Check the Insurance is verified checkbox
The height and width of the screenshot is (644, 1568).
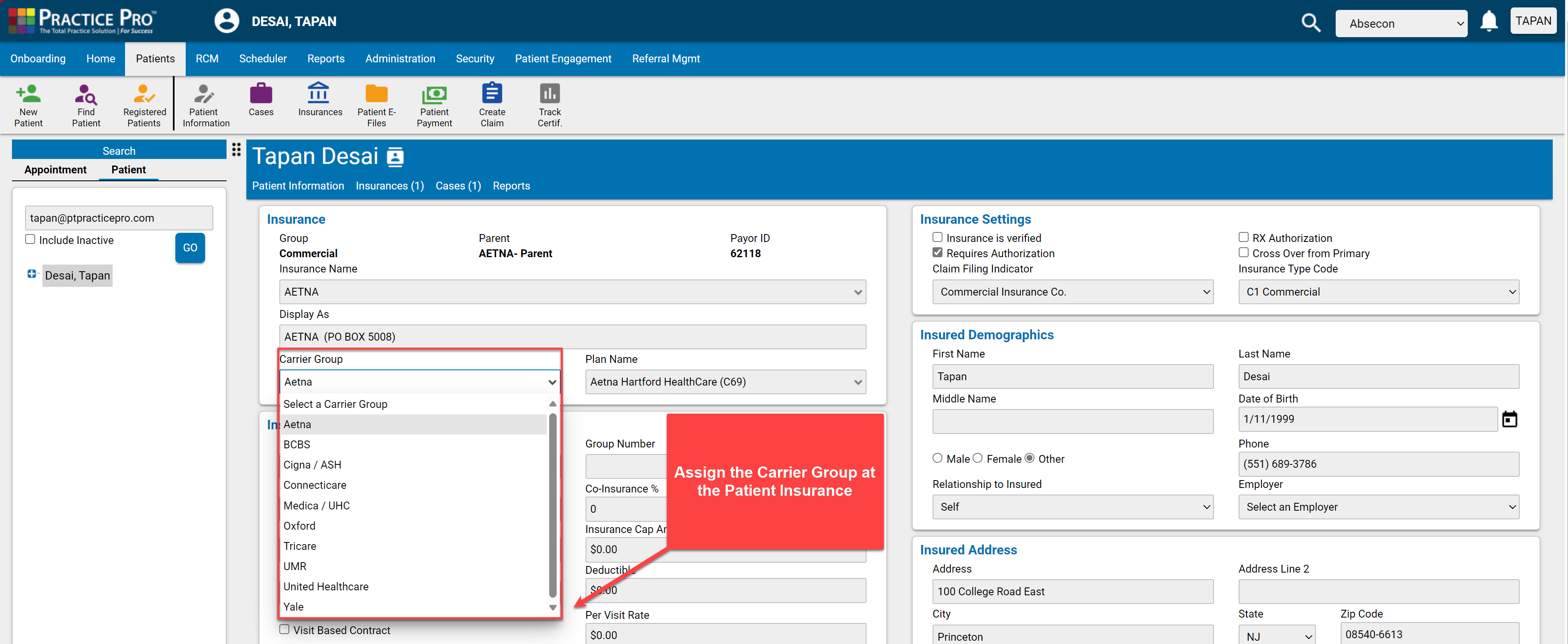937,237
